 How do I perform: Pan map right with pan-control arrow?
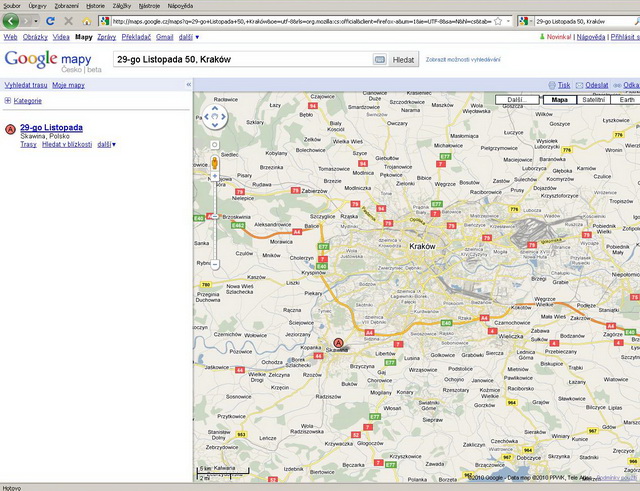click(224, 117)
